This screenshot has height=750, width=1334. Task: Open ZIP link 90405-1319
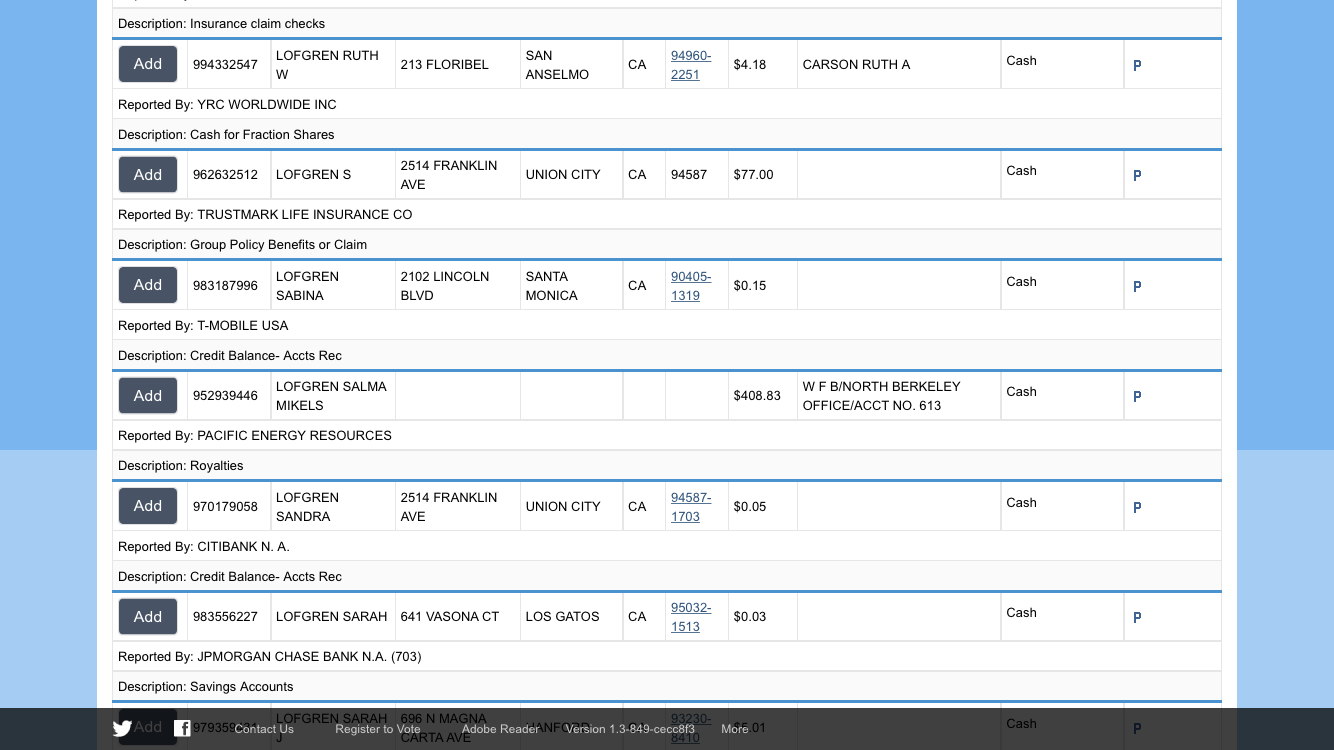(x=691, y=286)
